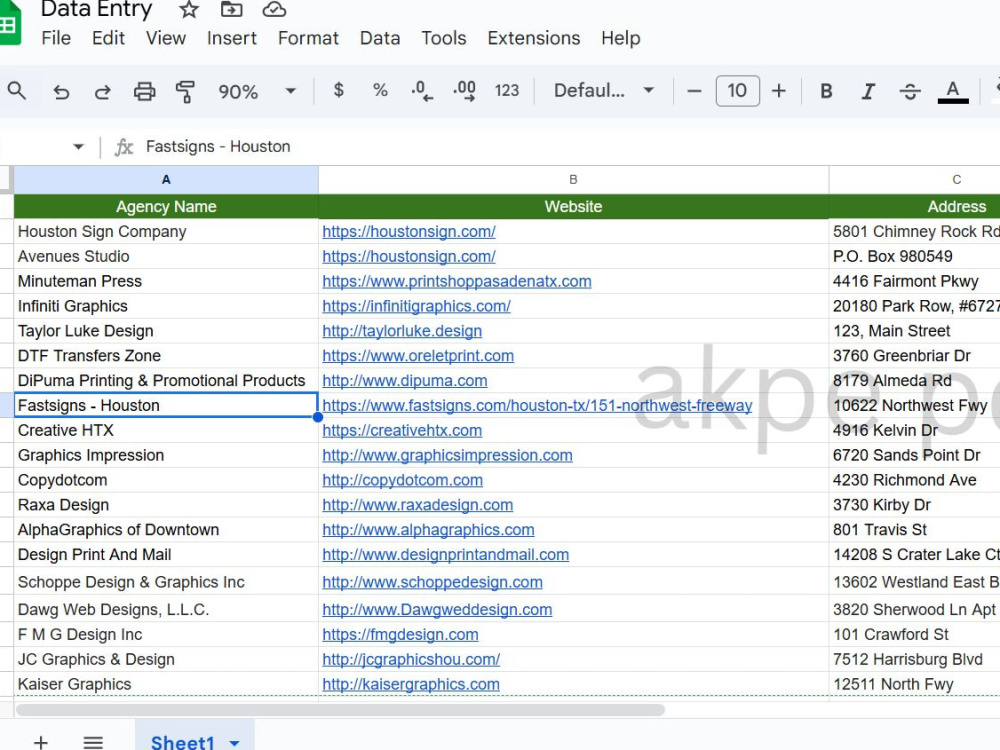Open more number formats (123)
Image resolution: width=1000 pixels, height=750 pixels.
point(507,91)
